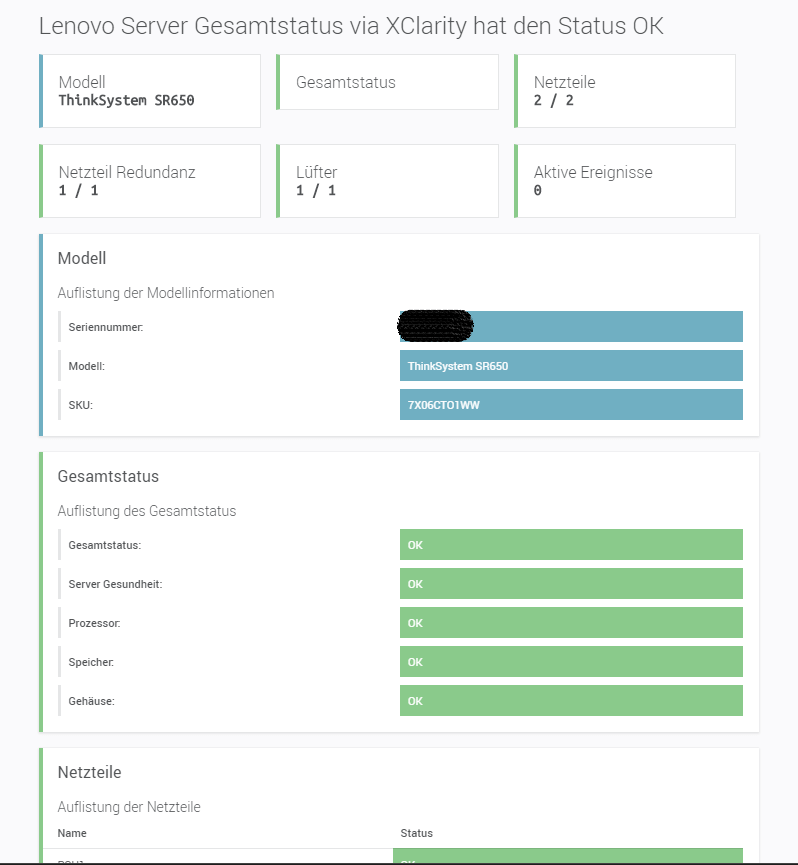
Task: Click the Netzteile section heading
Action: pyautogui.click(x=89, y=773)
